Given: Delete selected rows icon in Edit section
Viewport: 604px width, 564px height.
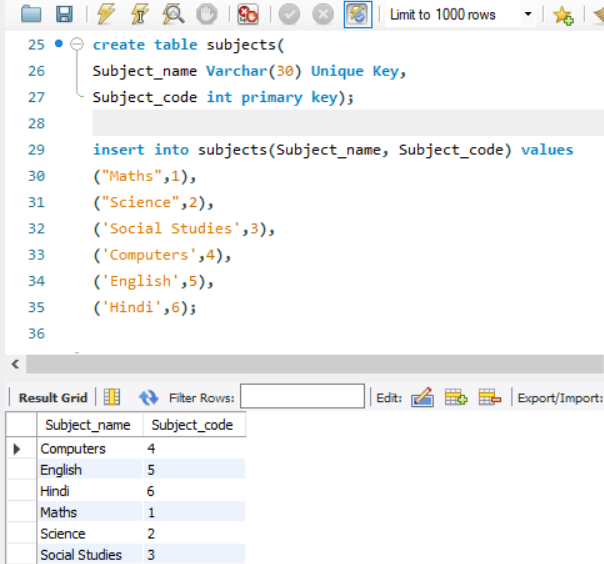Looking at the screenshot, I should (490, 397).
